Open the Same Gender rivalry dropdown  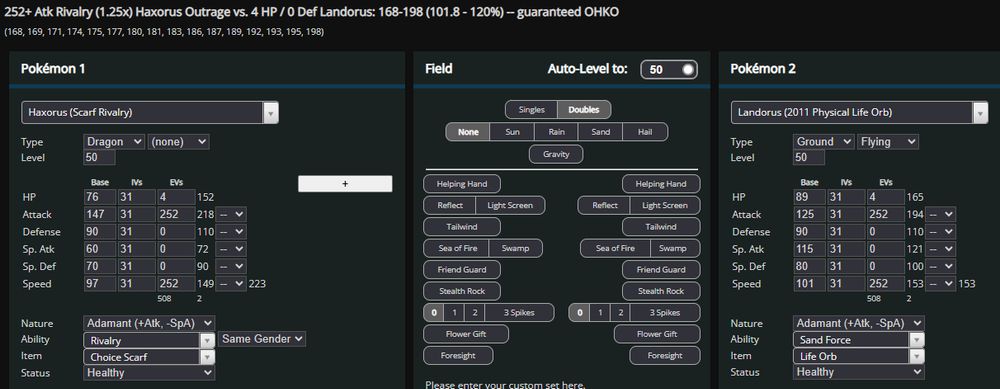point(262,339)
